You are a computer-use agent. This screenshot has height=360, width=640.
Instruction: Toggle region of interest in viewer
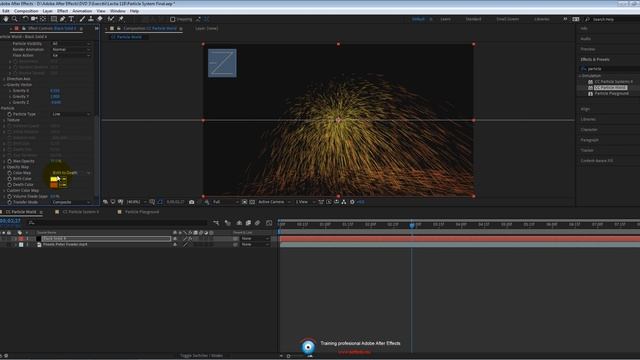coord(244,202)
